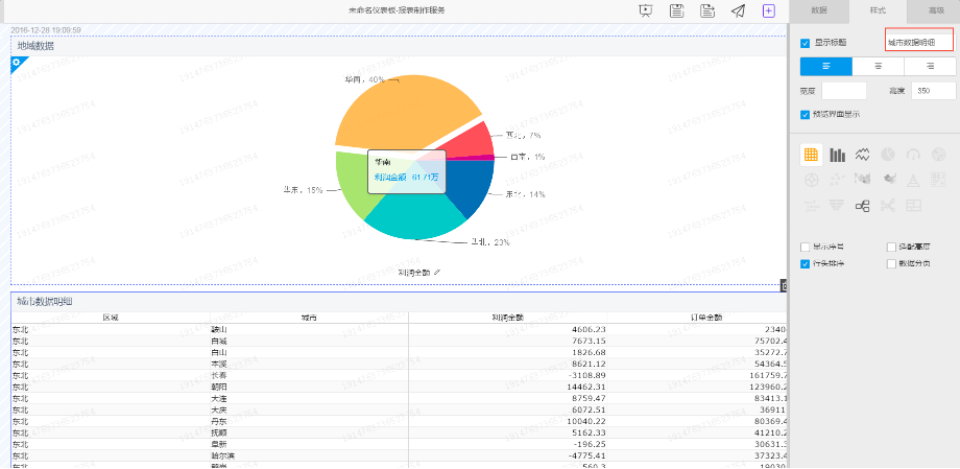This screenshot has height=469, width=960.
Task: Click the save-as icon with arrow
Action: (708, 11)
